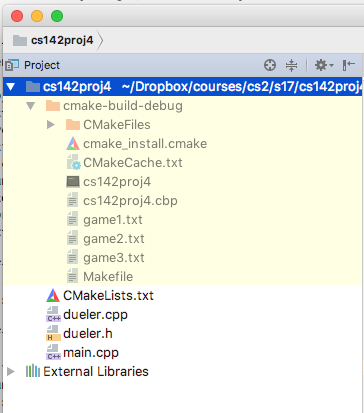Image resolution: width=364 pixels, height=413 pixels.
Task: Open the gear settings dropdown in Project panel
Action: coord(324,65)
